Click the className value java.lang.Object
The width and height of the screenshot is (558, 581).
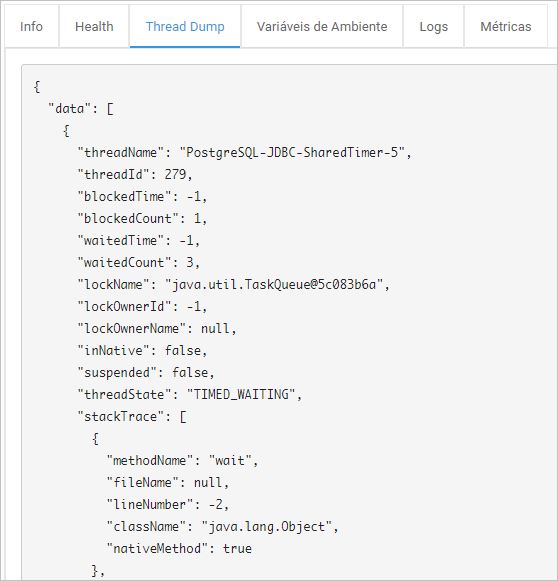click(x=266, y=527)
